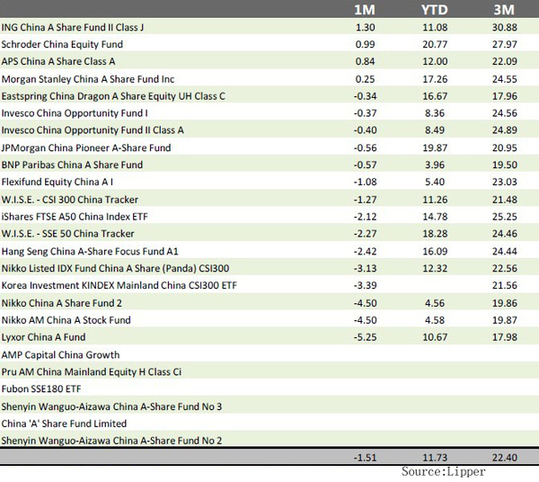Click the YTD column header

point(435,10)
